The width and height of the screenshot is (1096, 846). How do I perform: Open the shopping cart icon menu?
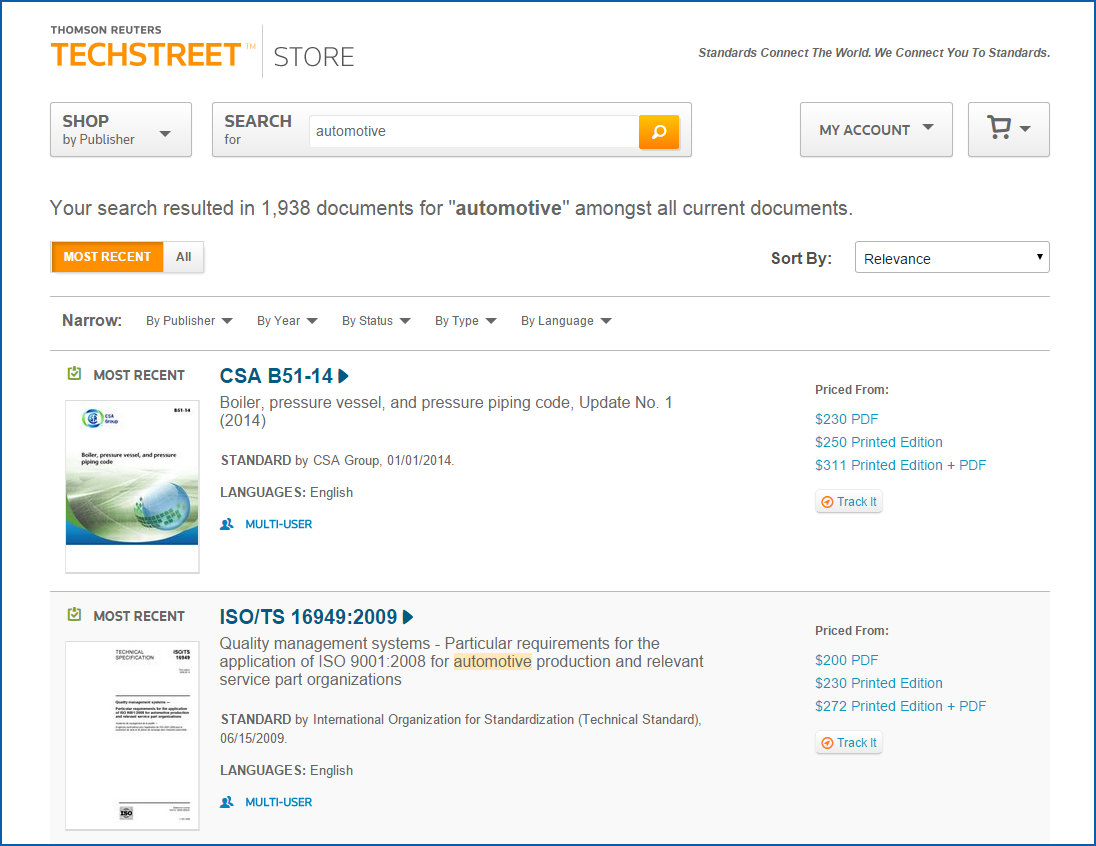point(1008,130)
